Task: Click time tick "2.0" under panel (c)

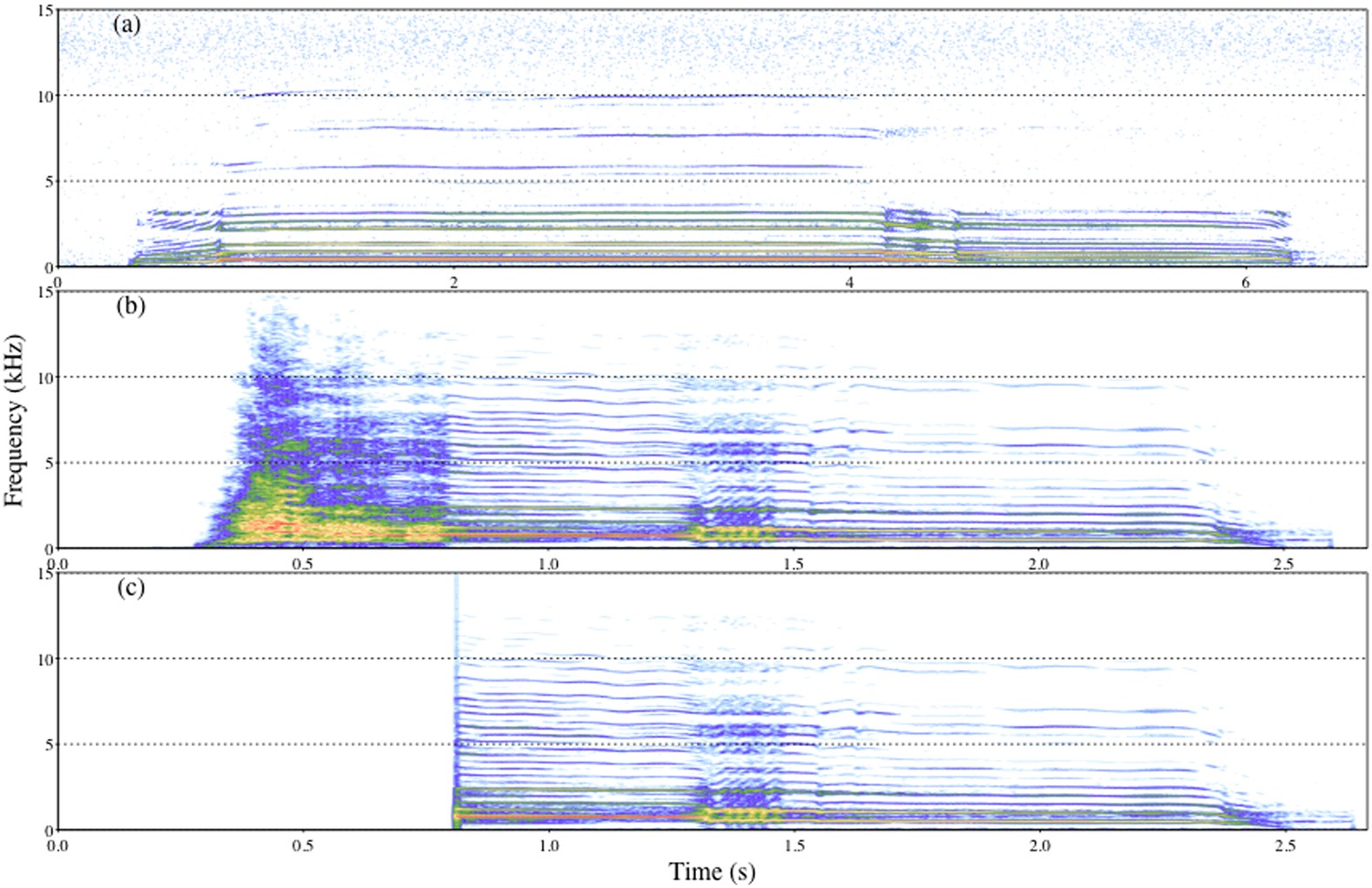Action: [1038, 845]
